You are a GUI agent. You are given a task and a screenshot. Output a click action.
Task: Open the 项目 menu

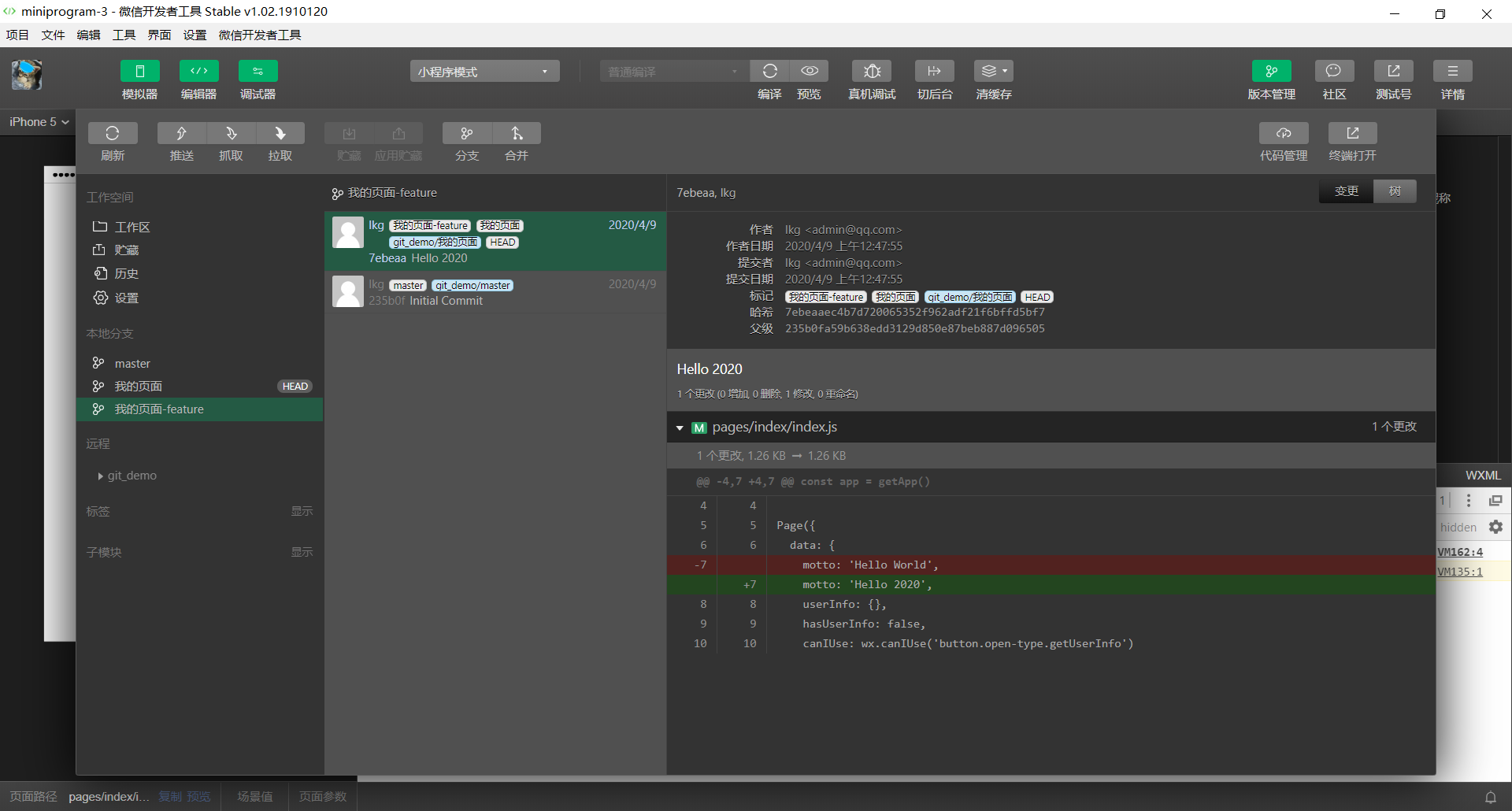pos(17,35)
